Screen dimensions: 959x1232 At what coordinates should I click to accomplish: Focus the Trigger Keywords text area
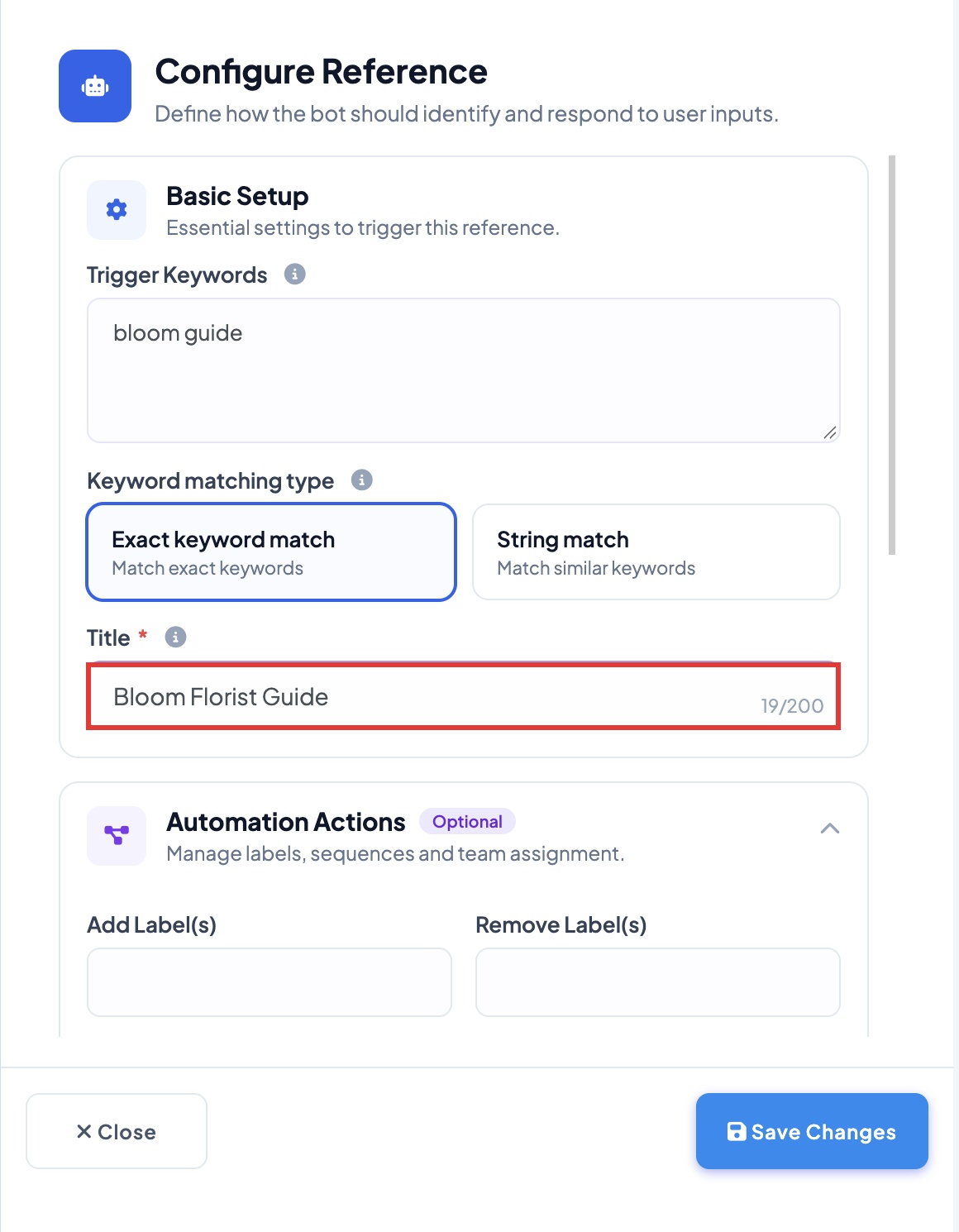click(x=464, y=370)
